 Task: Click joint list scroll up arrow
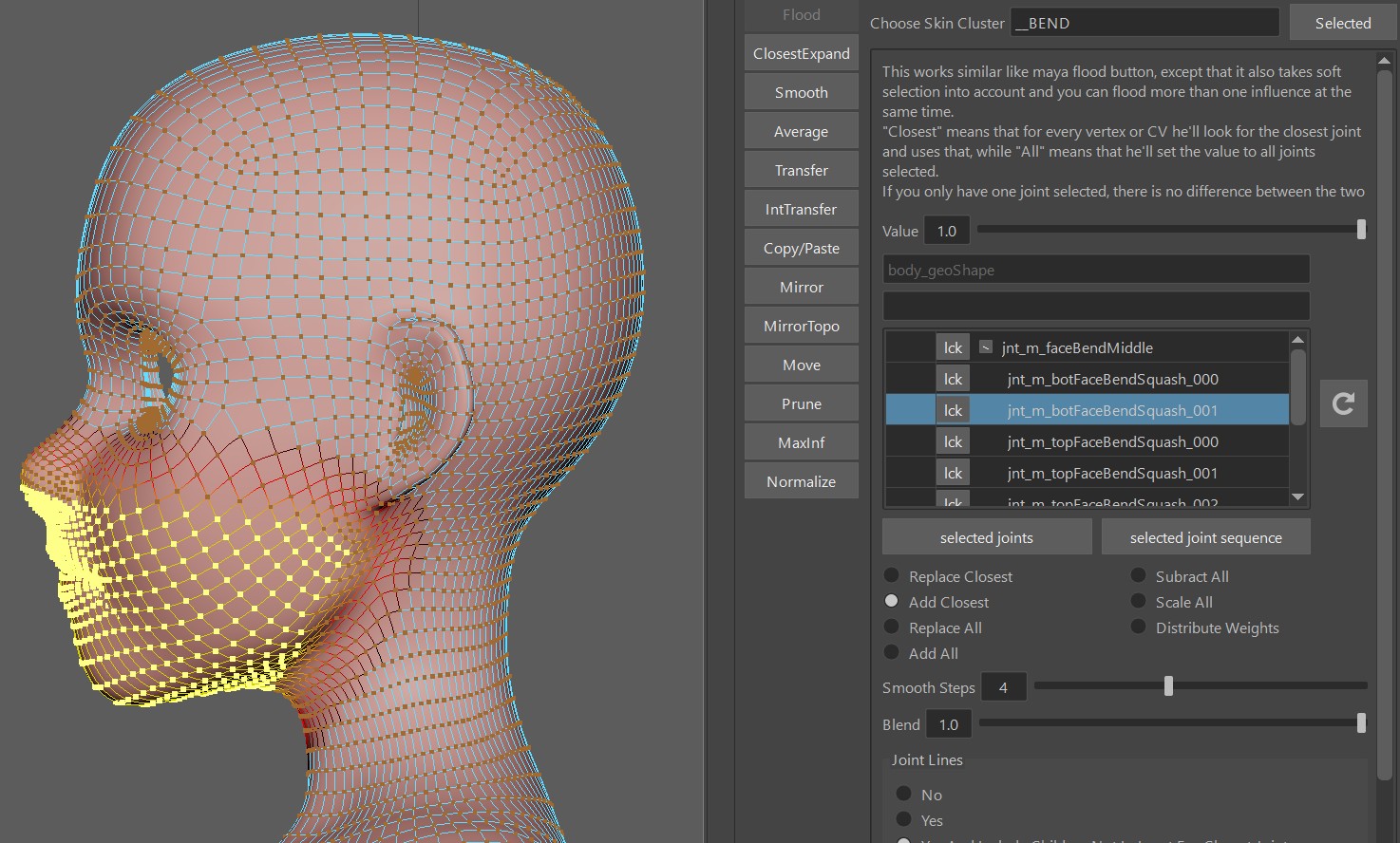point(1297,340)
